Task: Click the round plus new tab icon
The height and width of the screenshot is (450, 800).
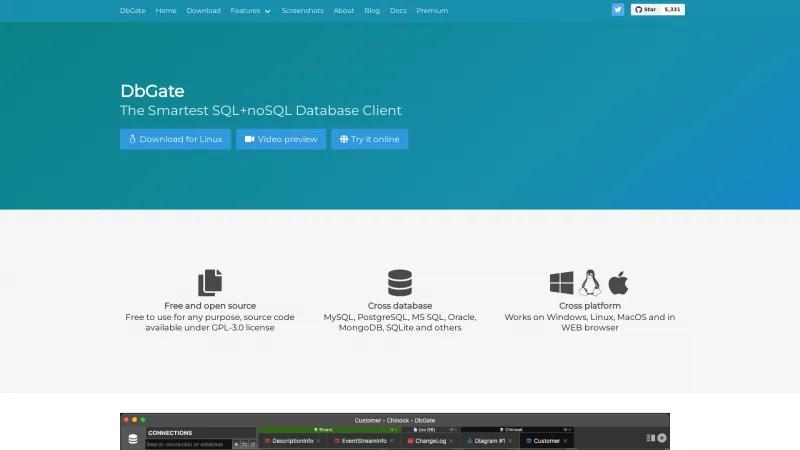Action: 662,438
